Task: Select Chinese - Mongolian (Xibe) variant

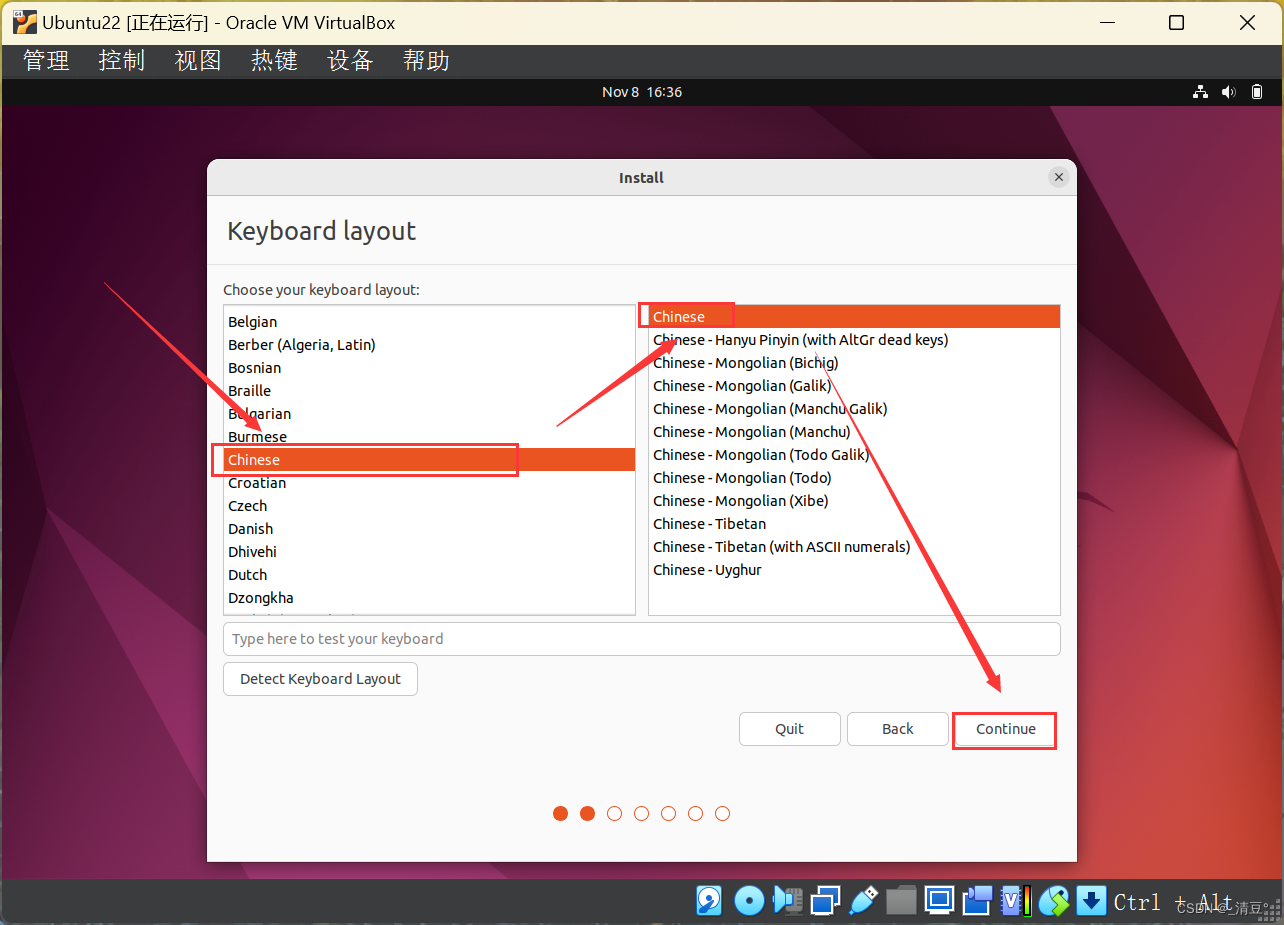Action: point(854,501)
